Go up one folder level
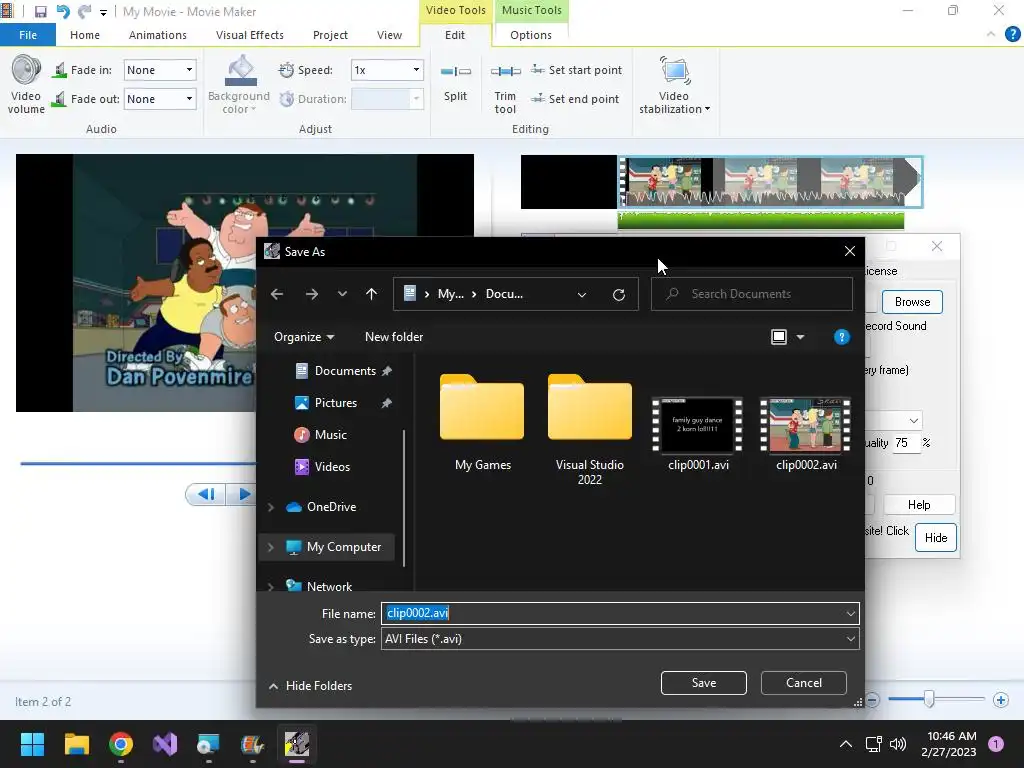The image size is (1024, 768). click(x=372, y=294)
